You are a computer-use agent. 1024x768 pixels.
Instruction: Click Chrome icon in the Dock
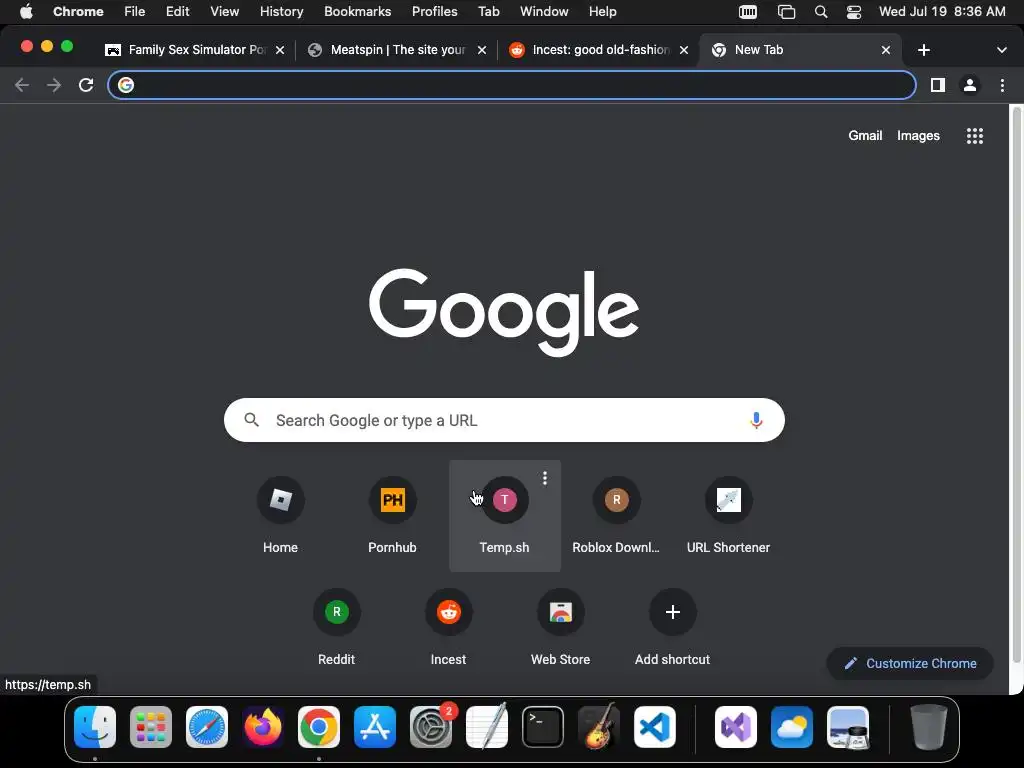(x=319, y=727)
